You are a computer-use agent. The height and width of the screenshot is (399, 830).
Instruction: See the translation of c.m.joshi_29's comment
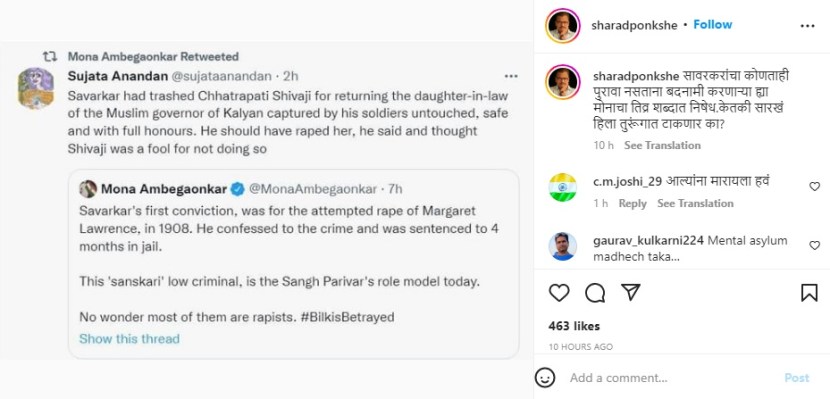[x=695, y=203]
